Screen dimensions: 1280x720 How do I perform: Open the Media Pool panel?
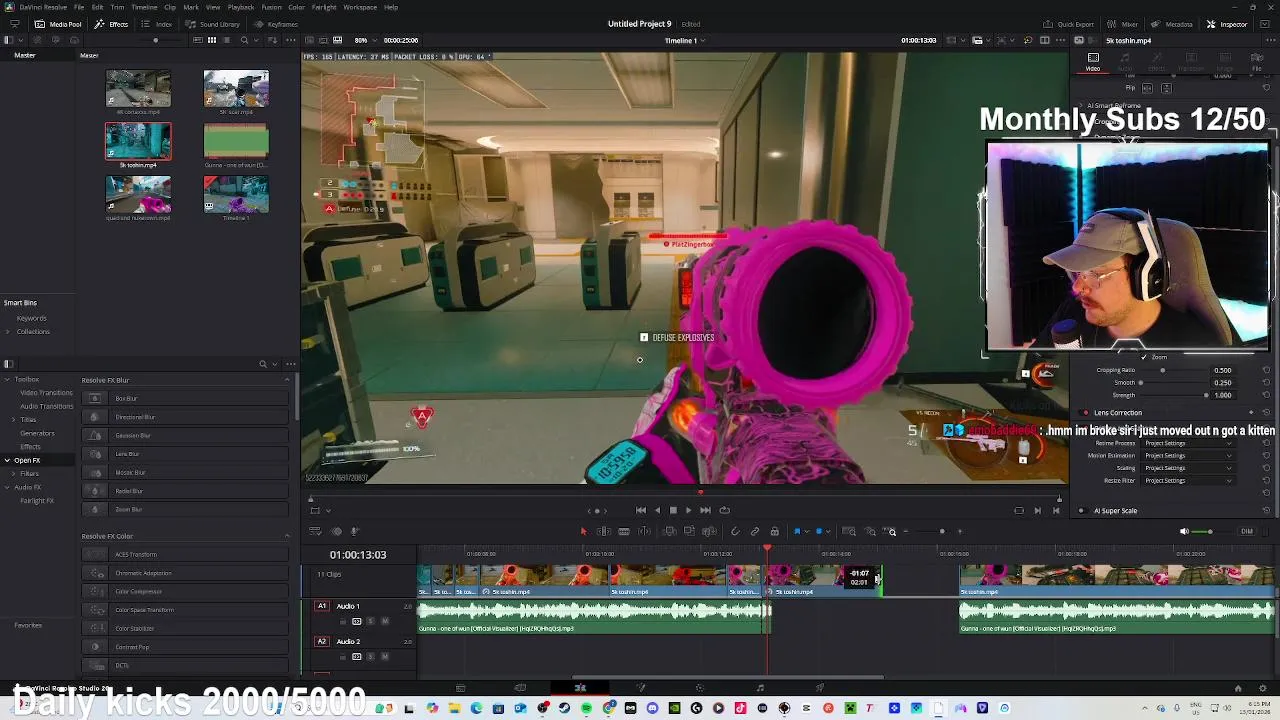pos(59,24)
